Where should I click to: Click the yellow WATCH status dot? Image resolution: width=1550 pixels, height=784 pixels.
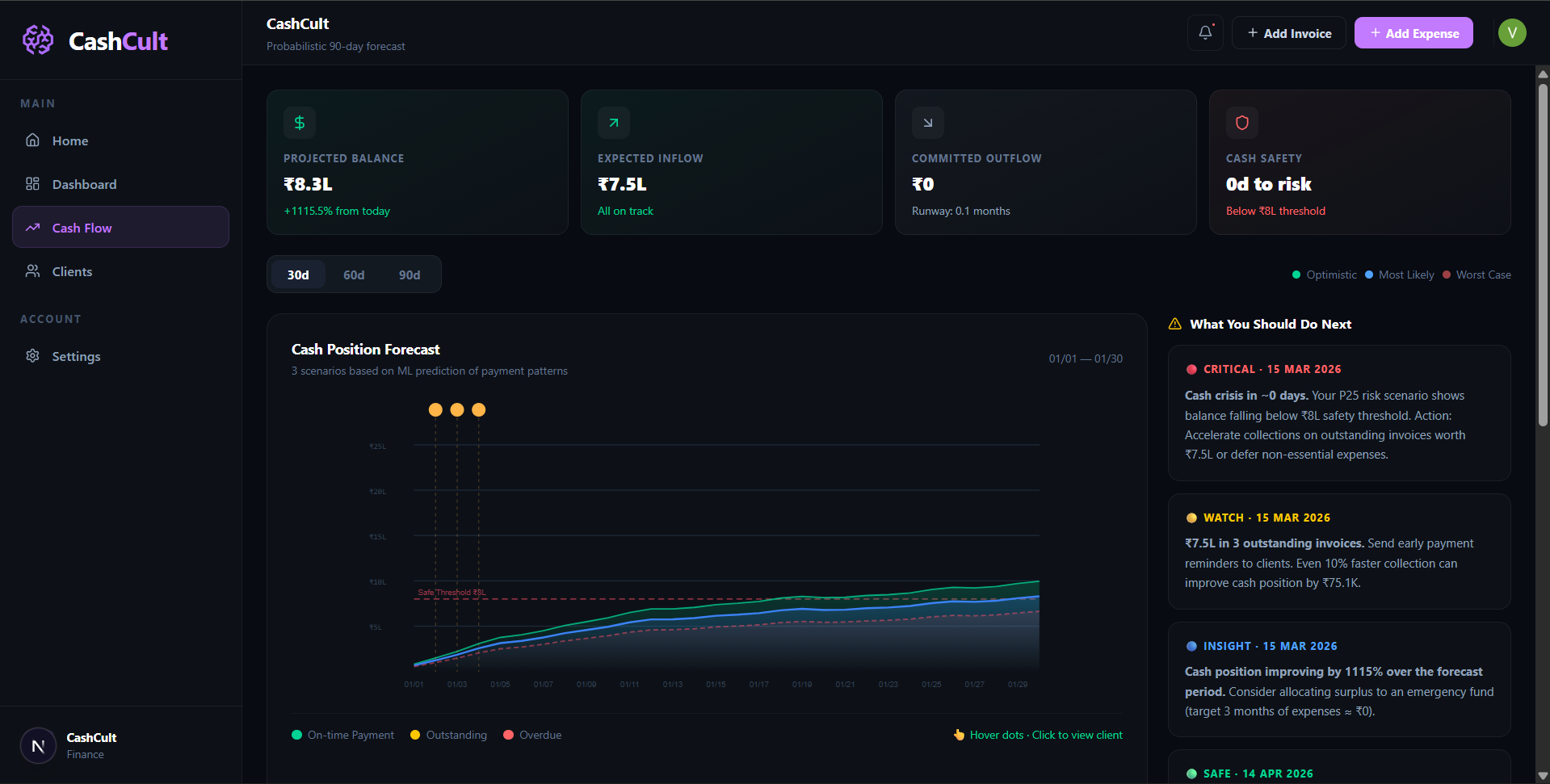click(x=1191, y=518)
